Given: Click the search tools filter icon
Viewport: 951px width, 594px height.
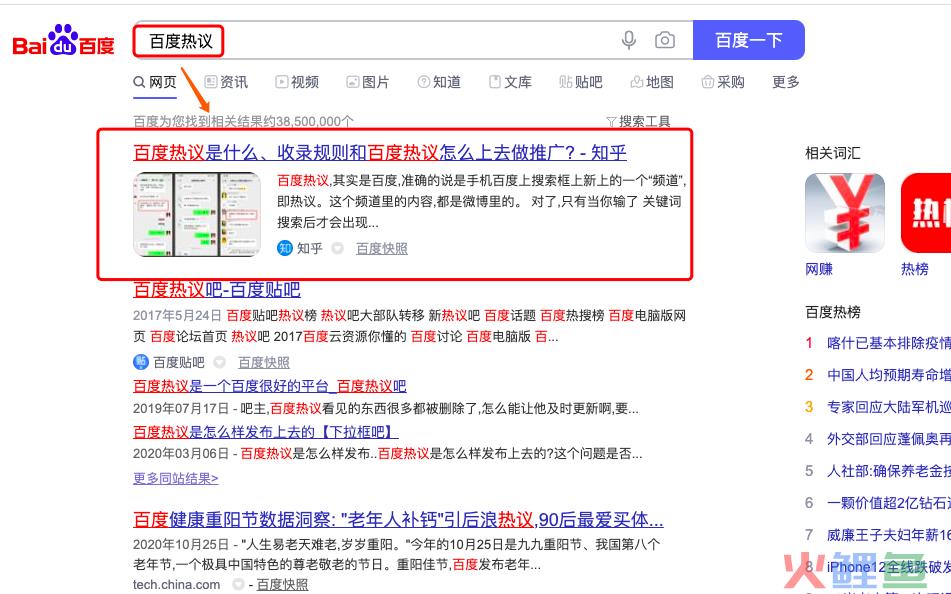Looking at the screenshot, I should [x=611, y=121].
